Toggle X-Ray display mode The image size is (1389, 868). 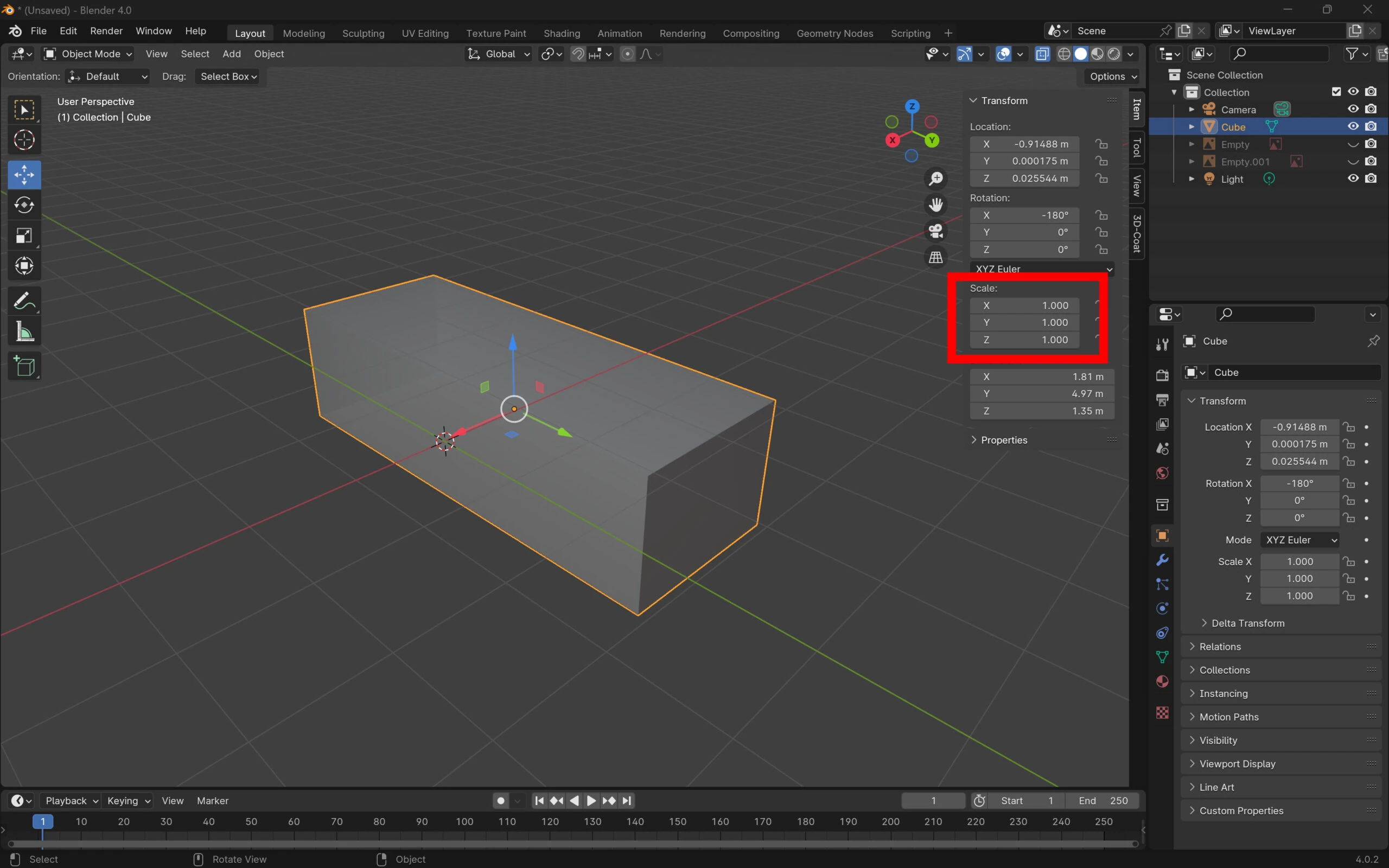tap(1042, 54)
